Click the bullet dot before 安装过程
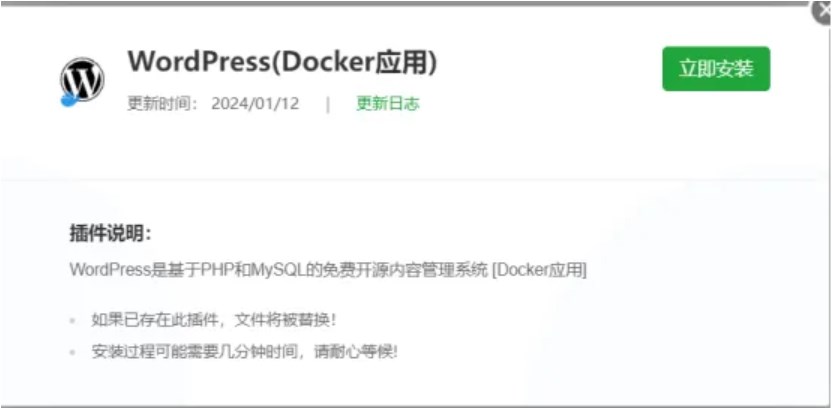Screen dimensions: 839x416 [72, 353]
